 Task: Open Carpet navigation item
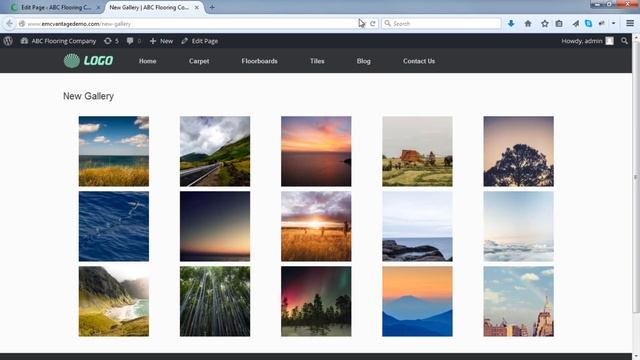click(x=199, y=61)
